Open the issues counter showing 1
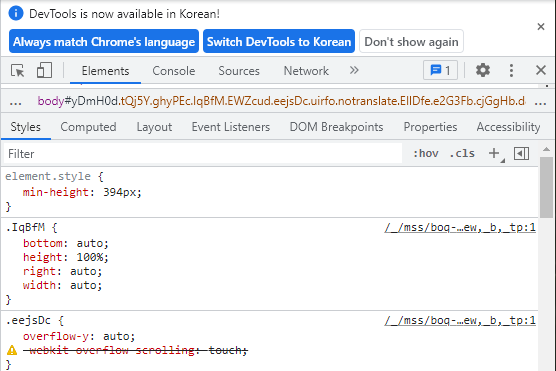This screenshot has height=371, width=556. tap(440, 70)
